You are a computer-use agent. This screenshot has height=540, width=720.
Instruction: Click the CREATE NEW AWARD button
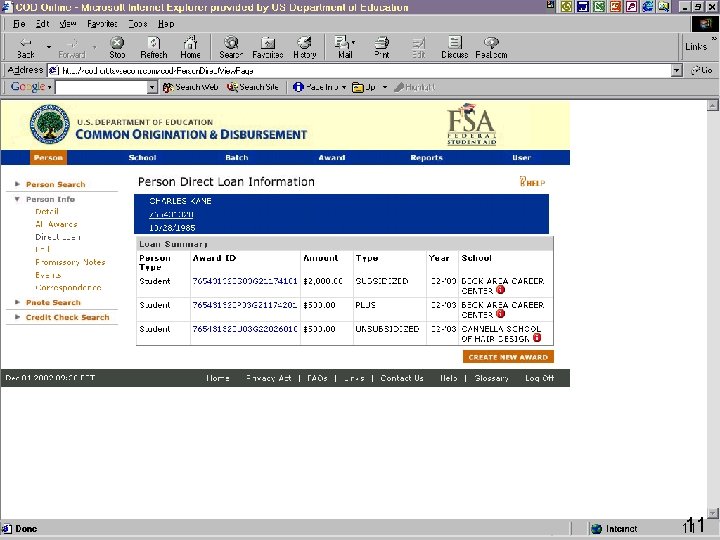pyautogui.click(x=508, y=357)
